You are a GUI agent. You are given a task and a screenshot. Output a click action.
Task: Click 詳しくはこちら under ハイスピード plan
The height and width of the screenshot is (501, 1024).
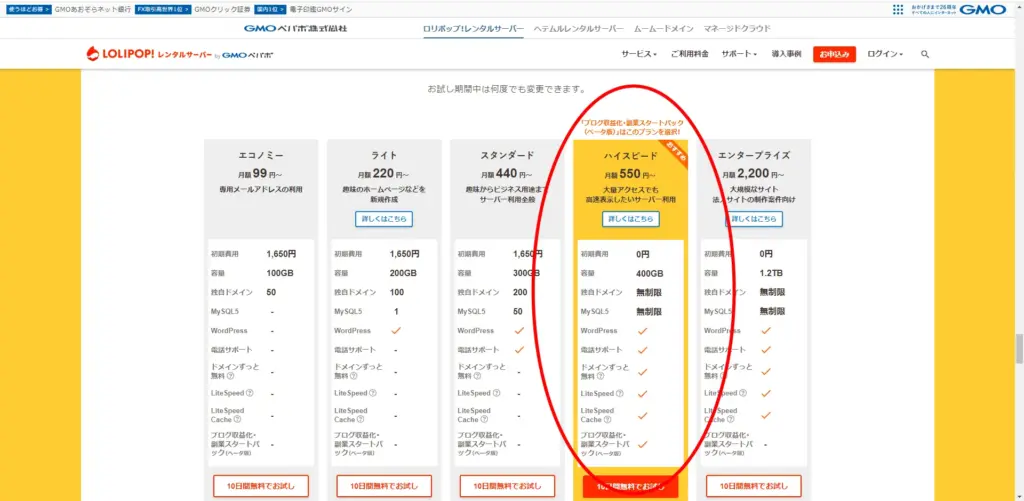click(x=631, y=219)
